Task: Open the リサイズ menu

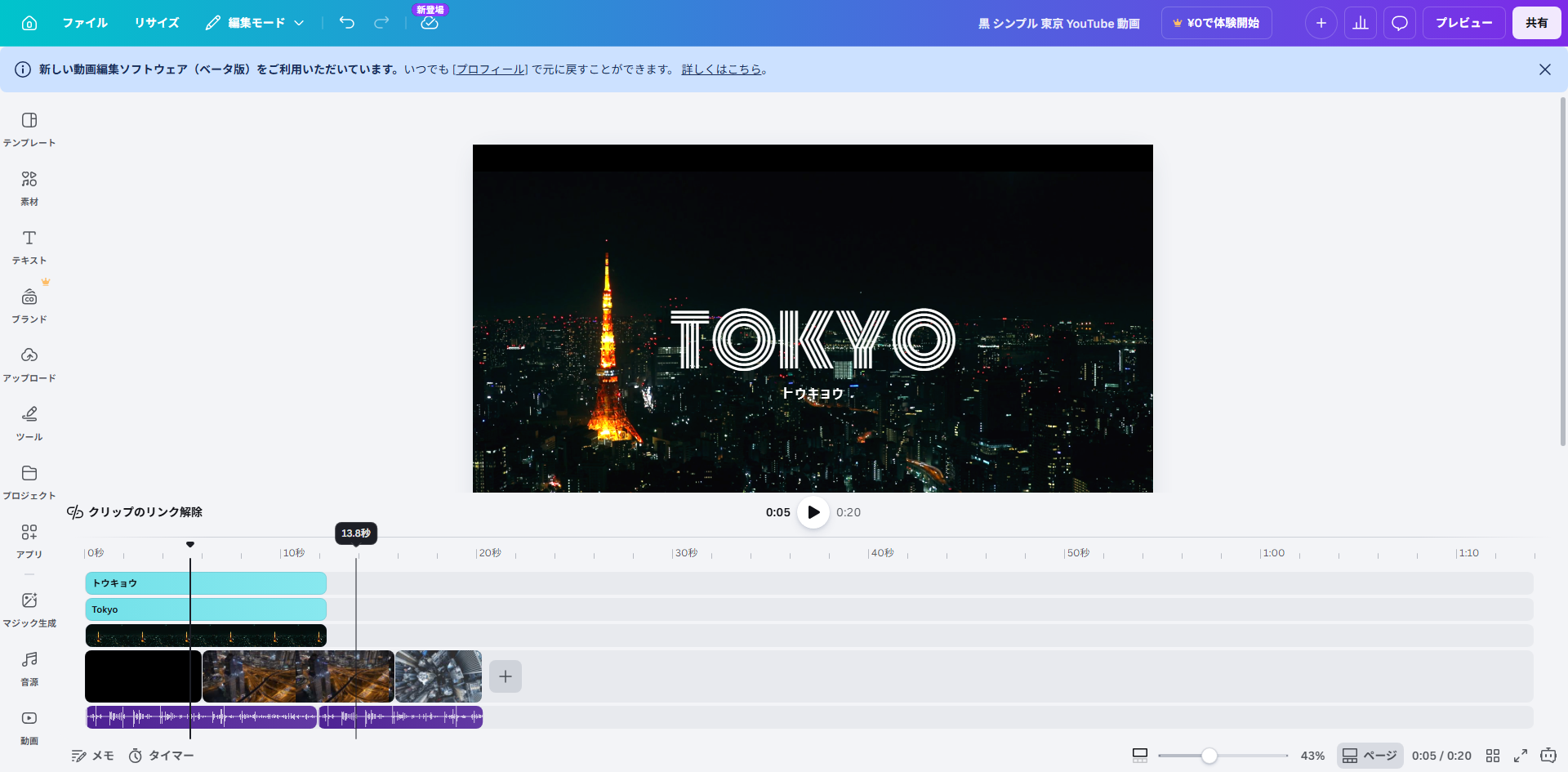Action: 157,23
